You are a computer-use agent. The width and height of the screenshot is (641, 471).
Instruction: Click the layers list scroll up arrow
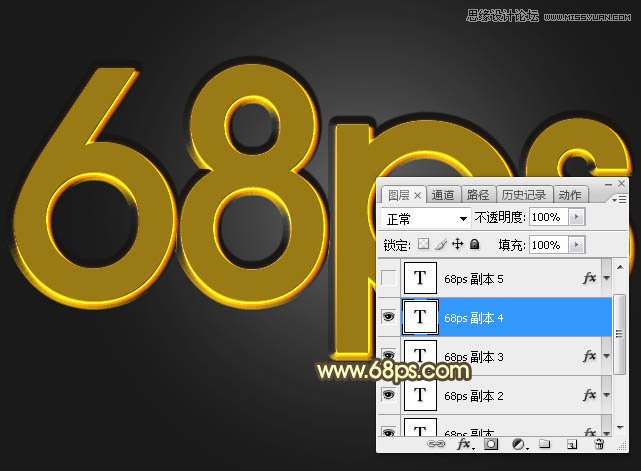click(620, 267)
